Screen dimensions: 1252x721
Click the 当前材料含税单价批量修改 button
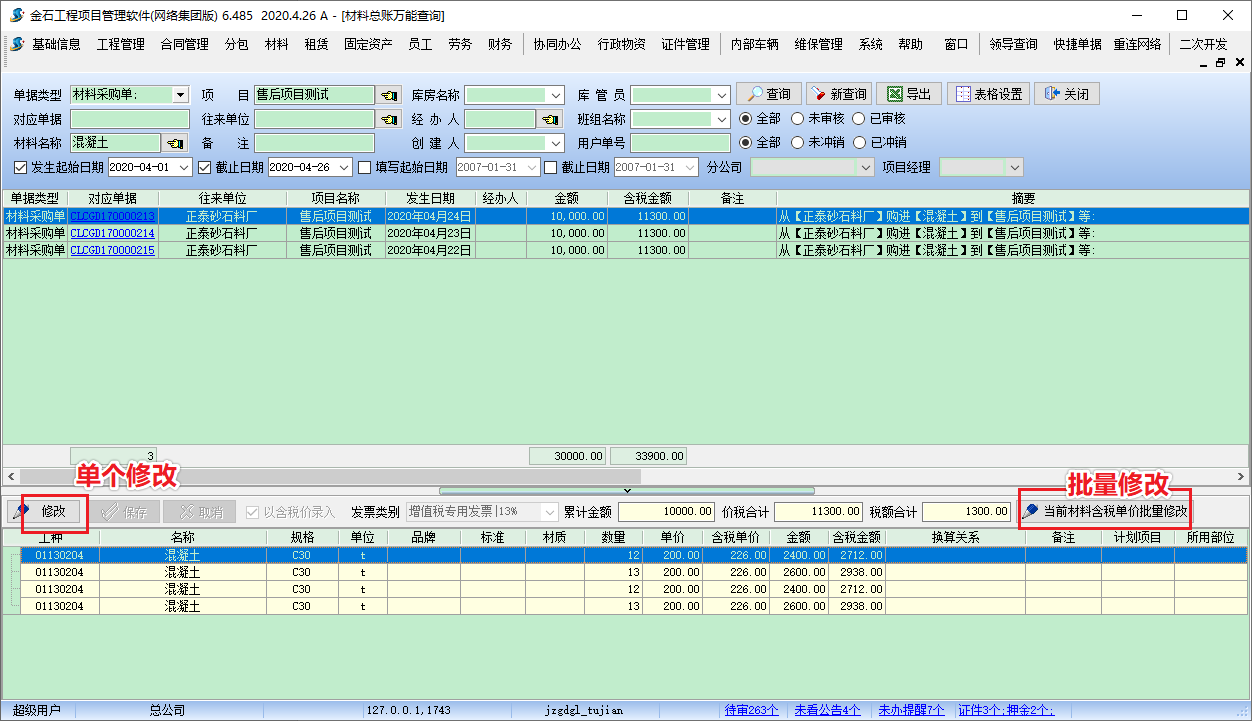[x=1105, y=511]
